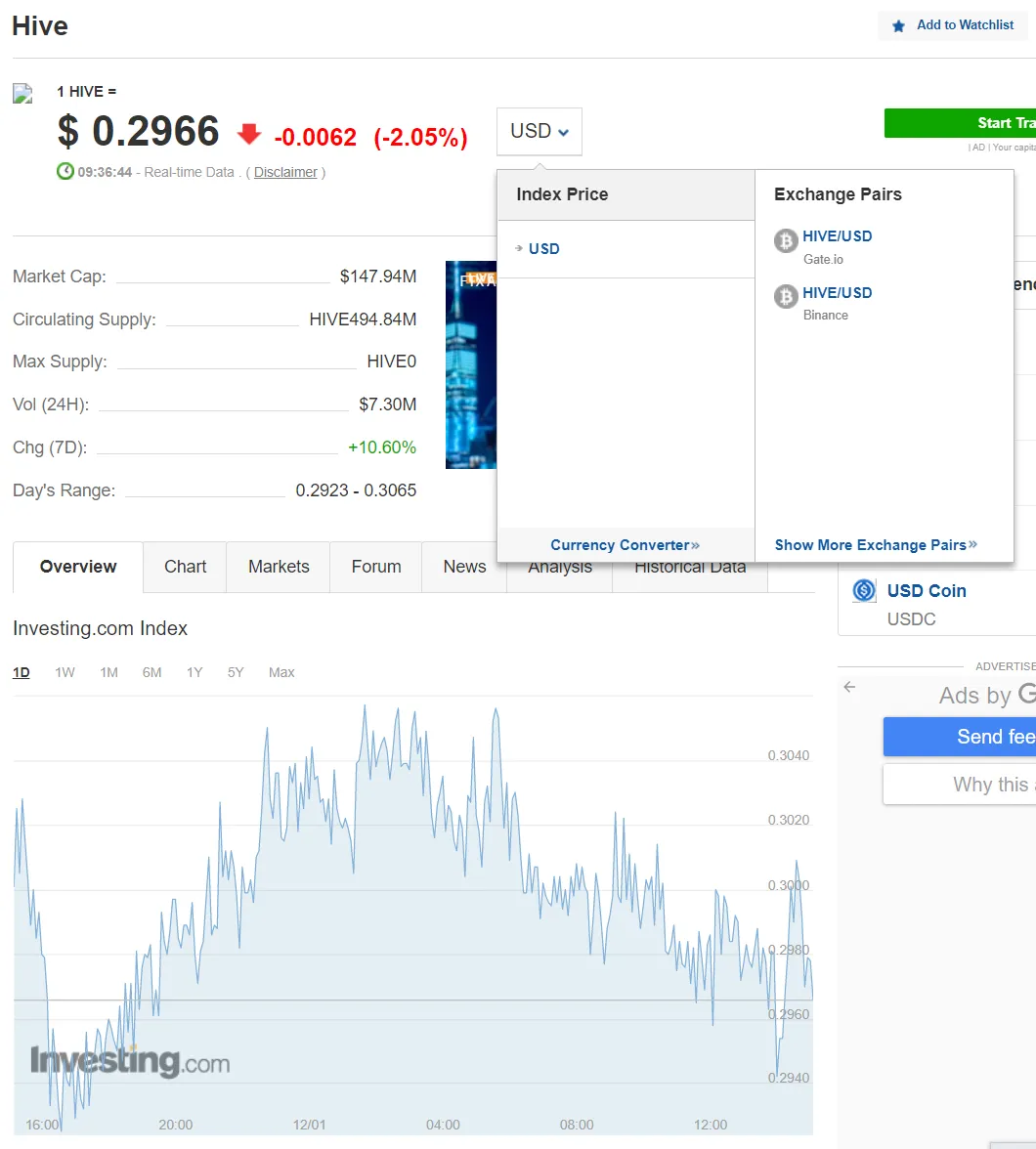Click the Send feedback ad button
The height and width of the screenshot is (1149, 1036).
click(960, 737)
